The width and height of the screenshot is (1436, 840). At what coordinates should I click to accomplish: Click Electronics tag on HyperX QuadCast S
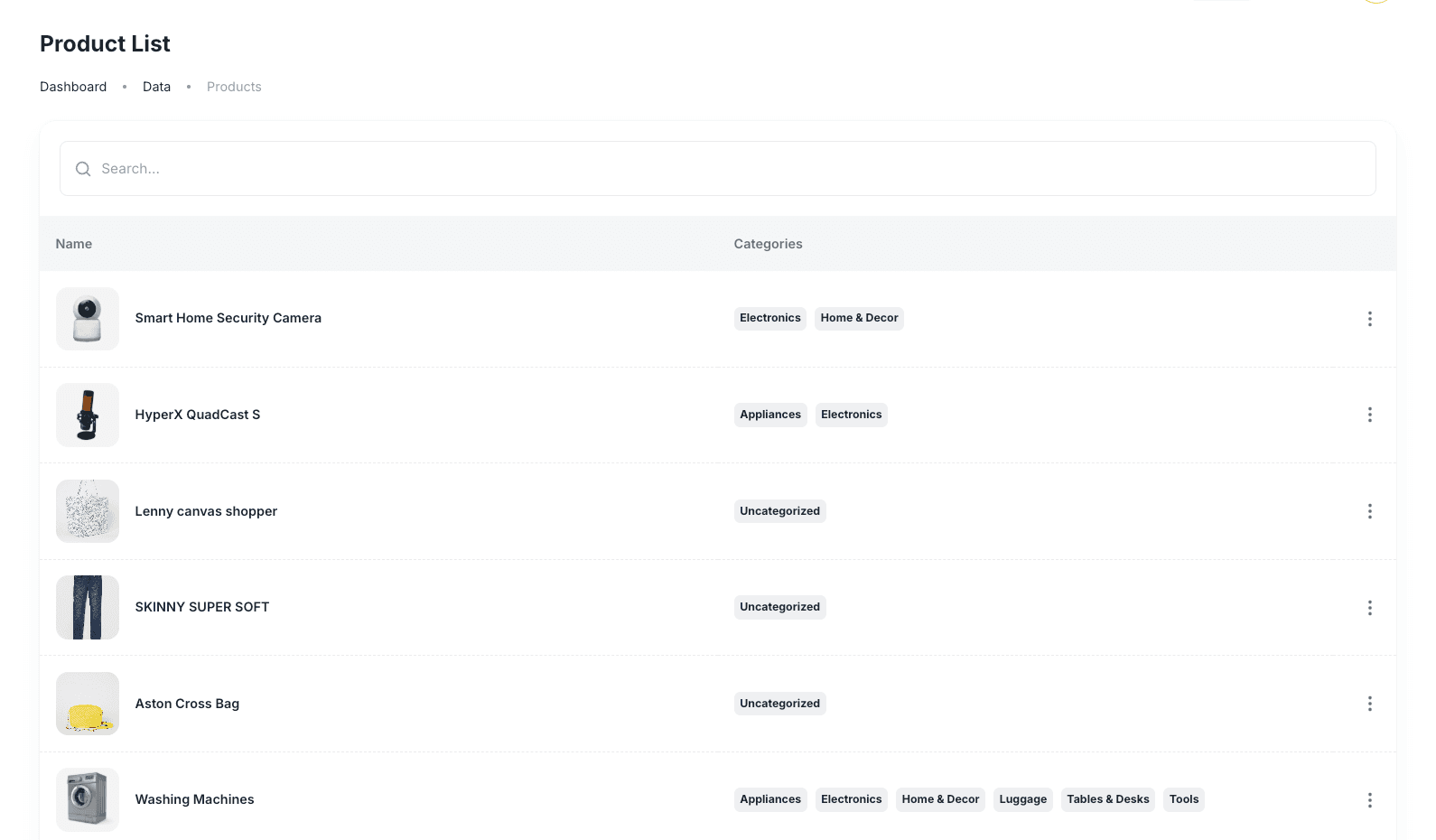tap(851, 415)
